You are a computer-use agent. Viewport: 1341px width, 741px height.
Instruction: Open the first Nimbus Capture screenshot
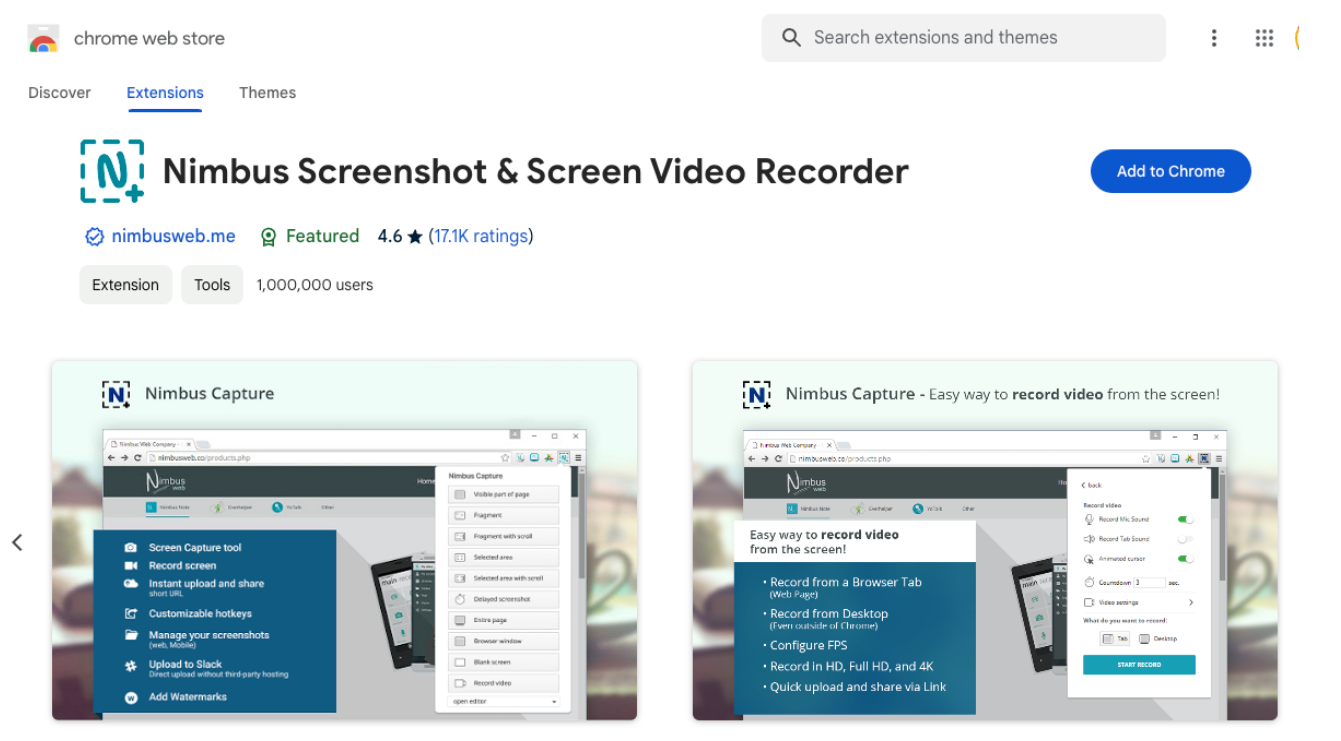(344, 540)
